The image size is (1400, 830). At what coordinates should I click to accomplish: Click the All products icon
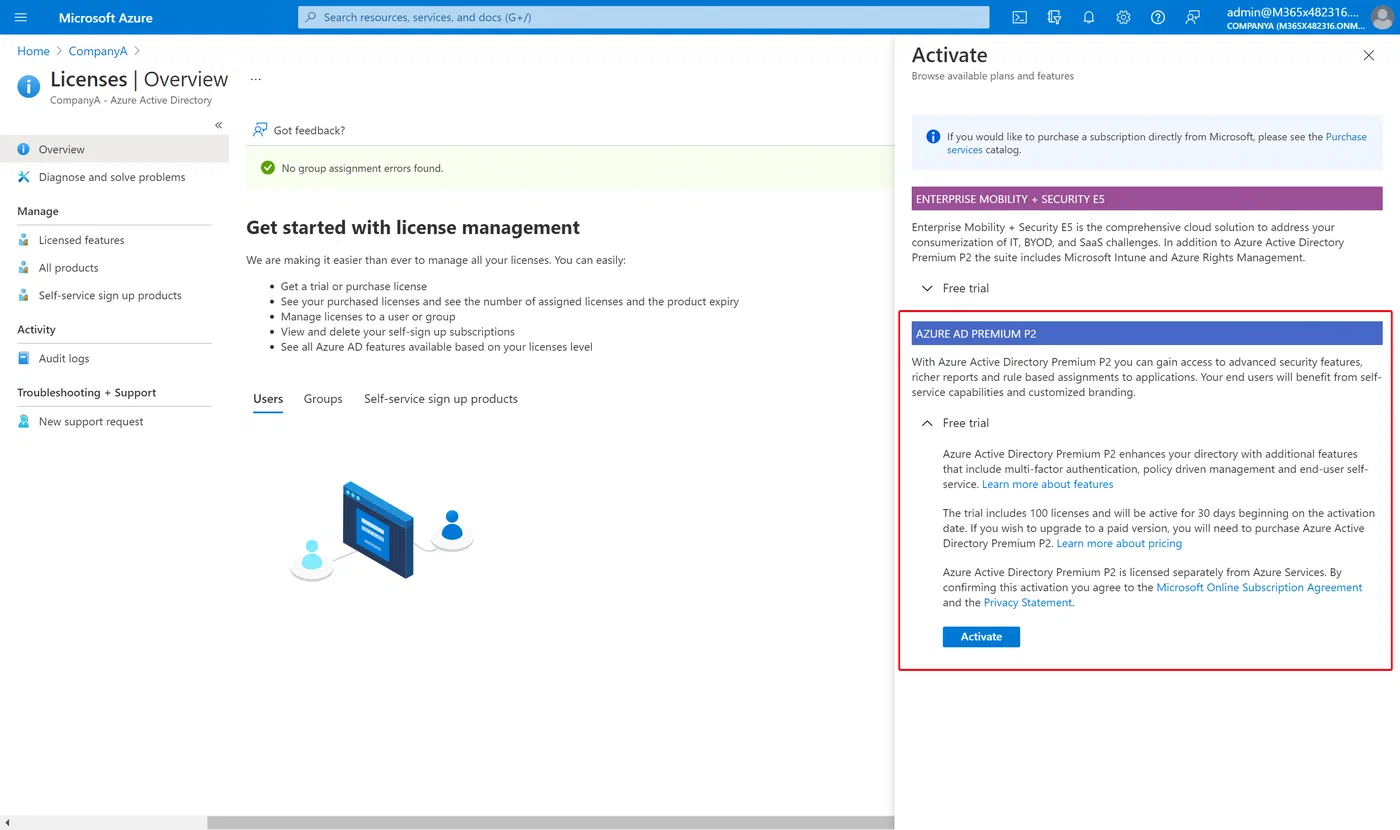click(x=24, y=268)
